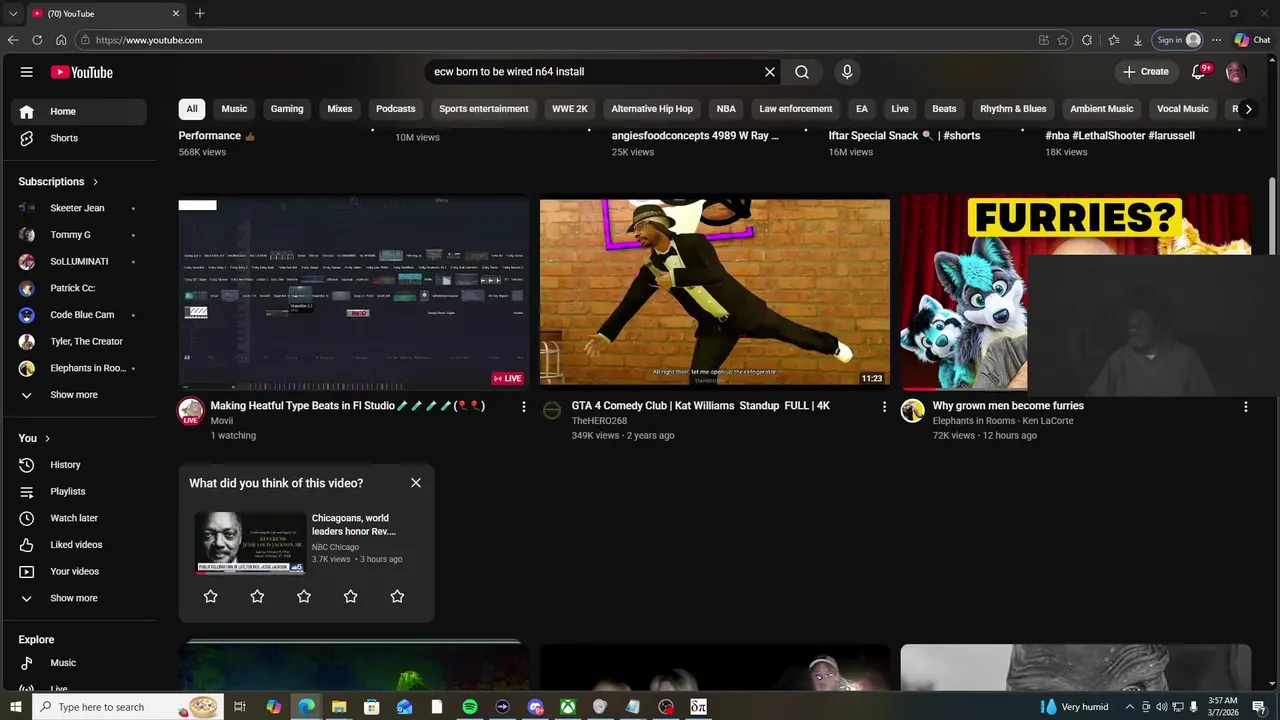Open the TheHERO268 channel link
The image size is (1280, 720).
pos(599,421)
